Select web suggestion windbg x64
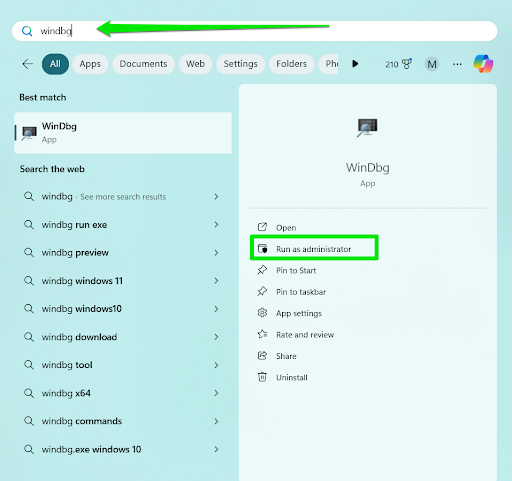512x481 pixels. 123,393
